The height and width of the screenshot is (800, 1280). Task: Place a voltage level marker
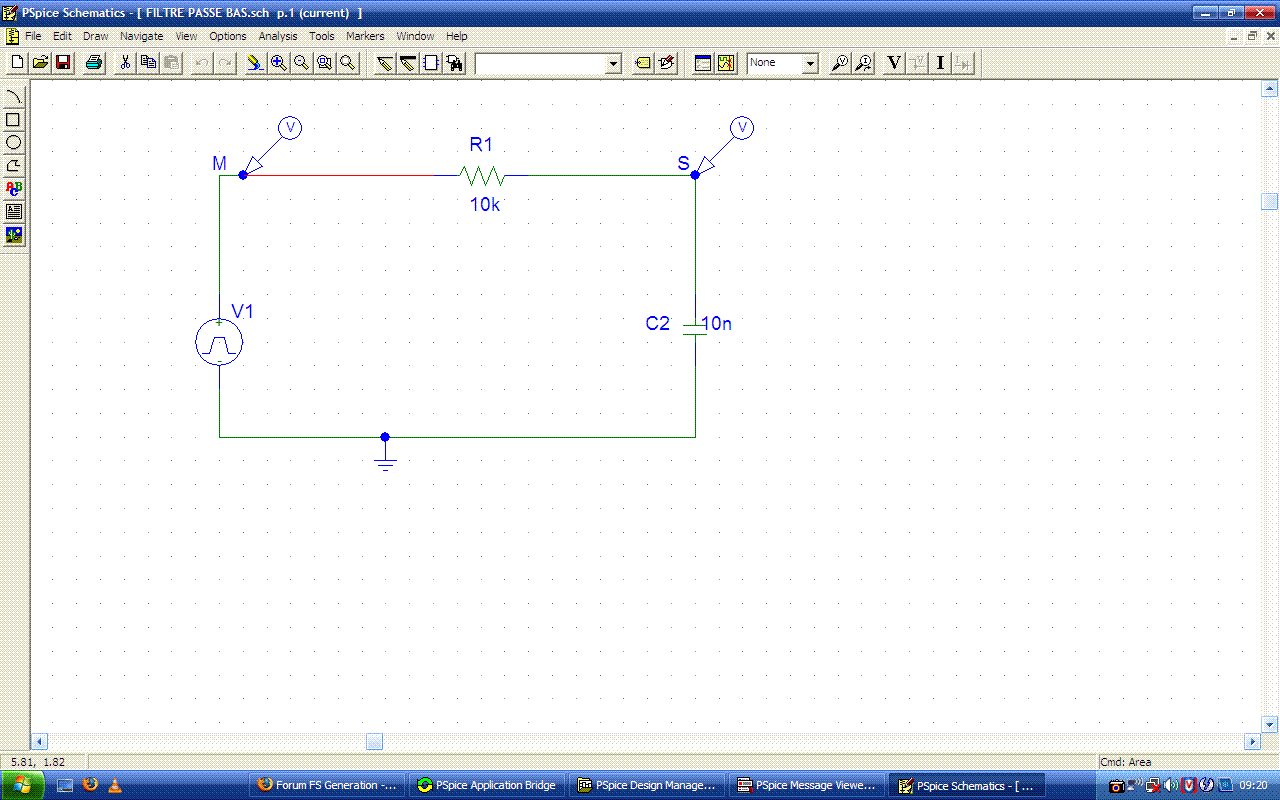coord(841,63)
